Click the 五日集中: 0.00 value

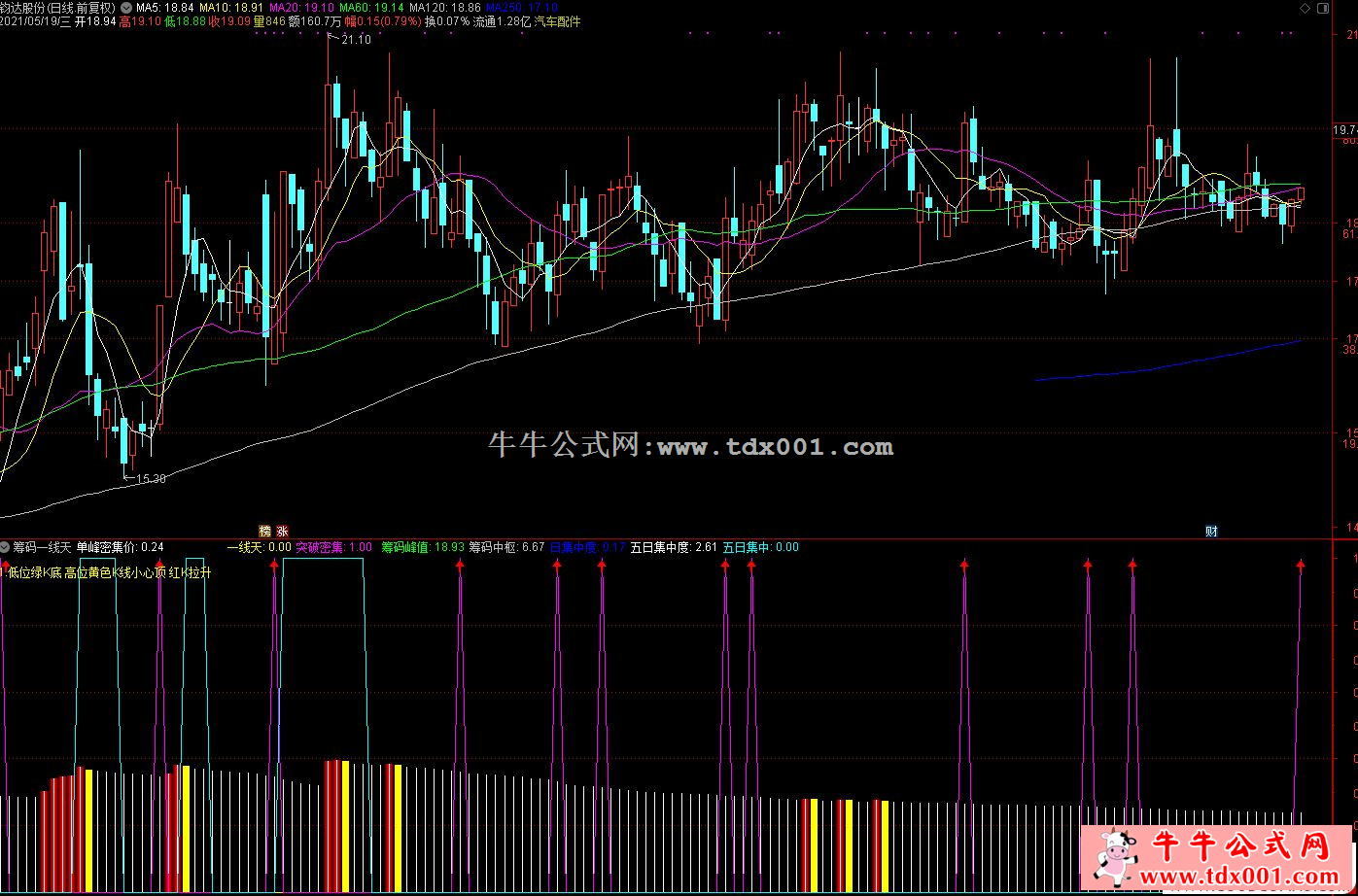click(x=760, y=547)
